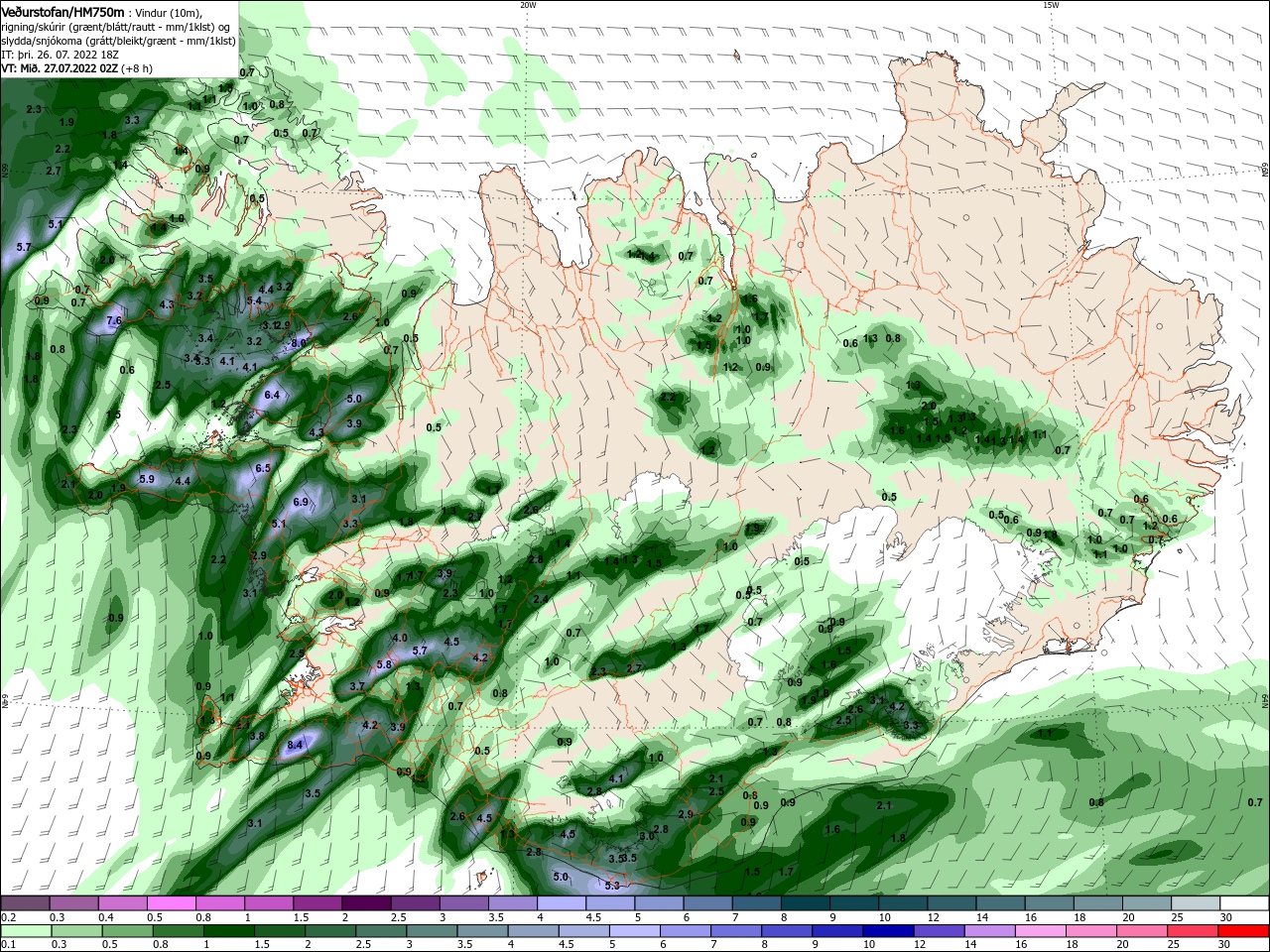Image resolution: width=1270 pixels, height=952 pixels.
Task: Click the lower legend swatch labeled 0.5
Action: [130, 931]
